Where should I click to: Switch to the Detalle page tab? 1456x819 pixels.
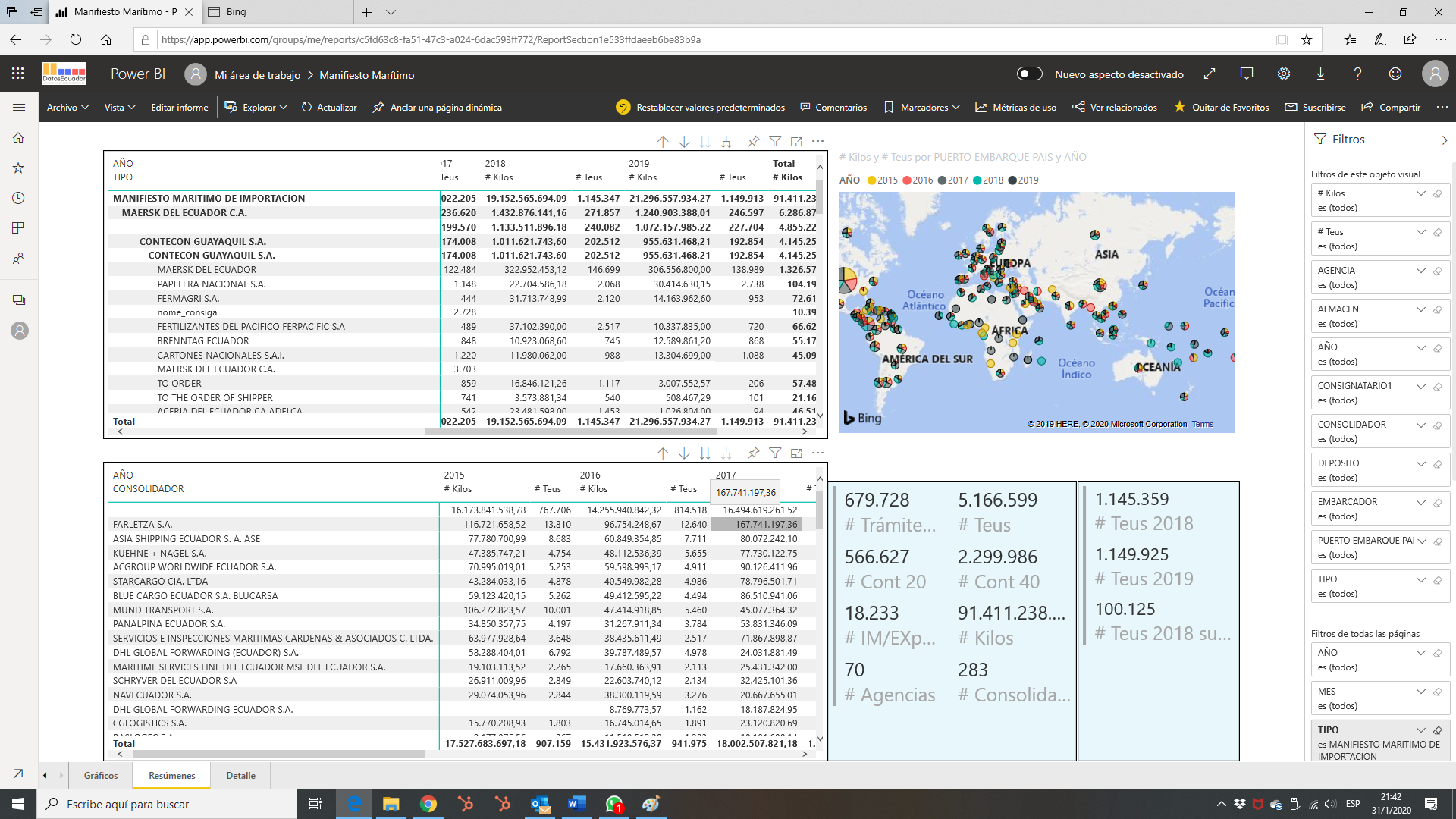[x=240, y=775]
